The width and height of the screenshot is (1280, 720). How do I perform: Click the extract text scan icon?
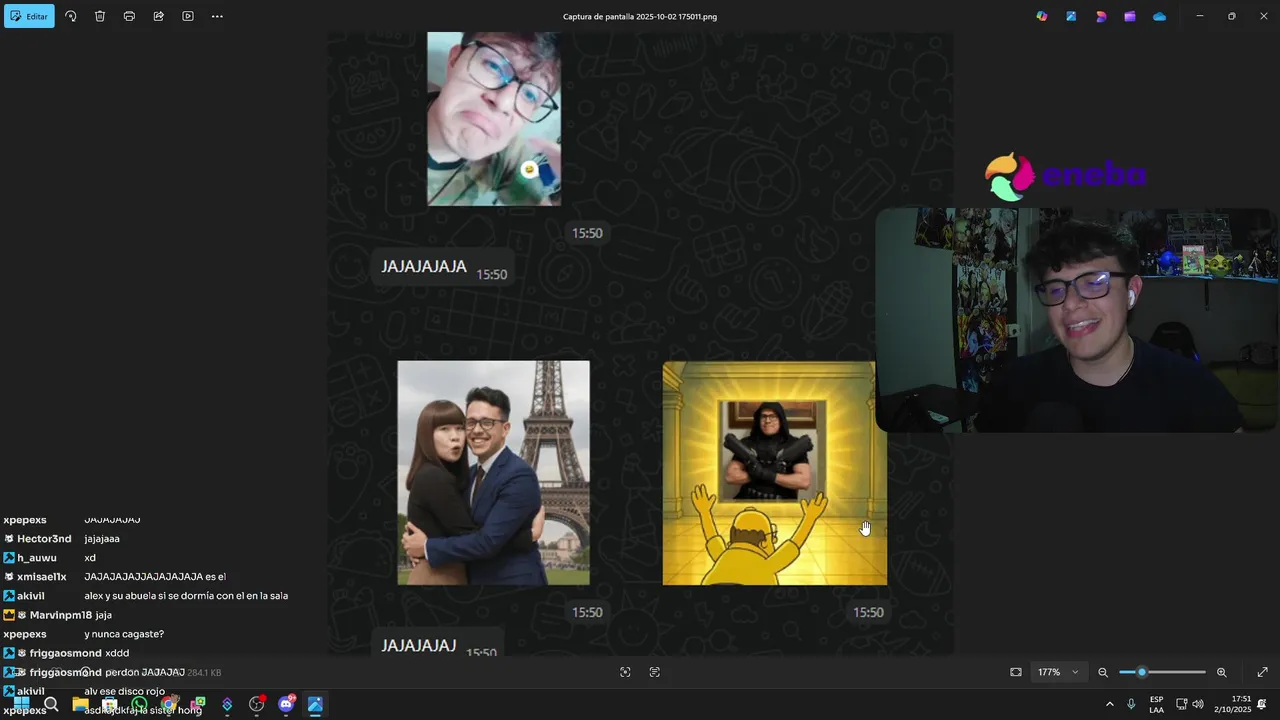click(x=654, y=672)
